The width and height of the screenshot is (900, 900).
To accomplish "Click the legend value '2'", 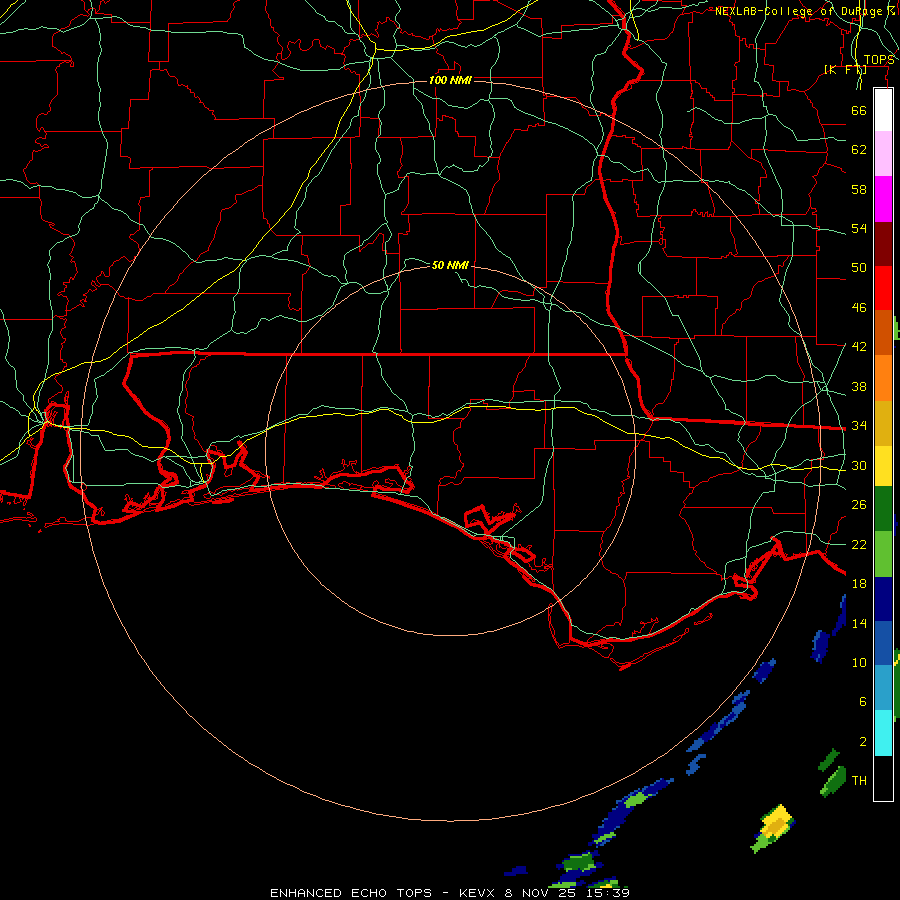I will [863, 742].
